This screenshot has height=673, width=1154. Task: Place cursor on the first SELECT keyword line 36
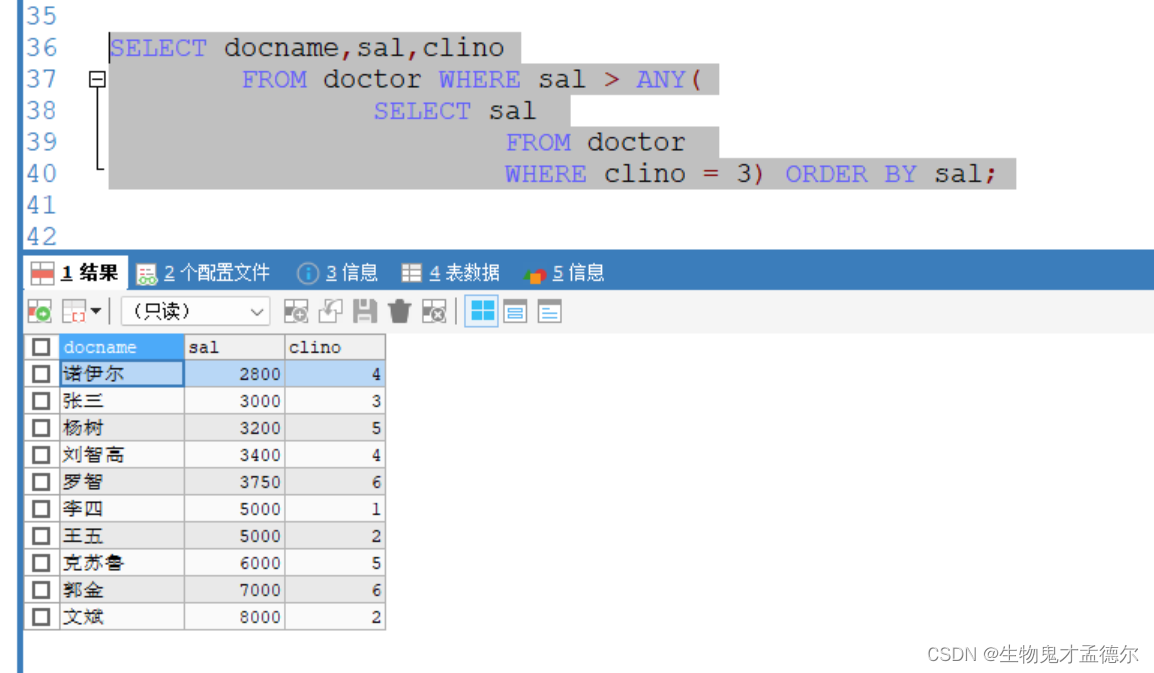click(158, 48)
